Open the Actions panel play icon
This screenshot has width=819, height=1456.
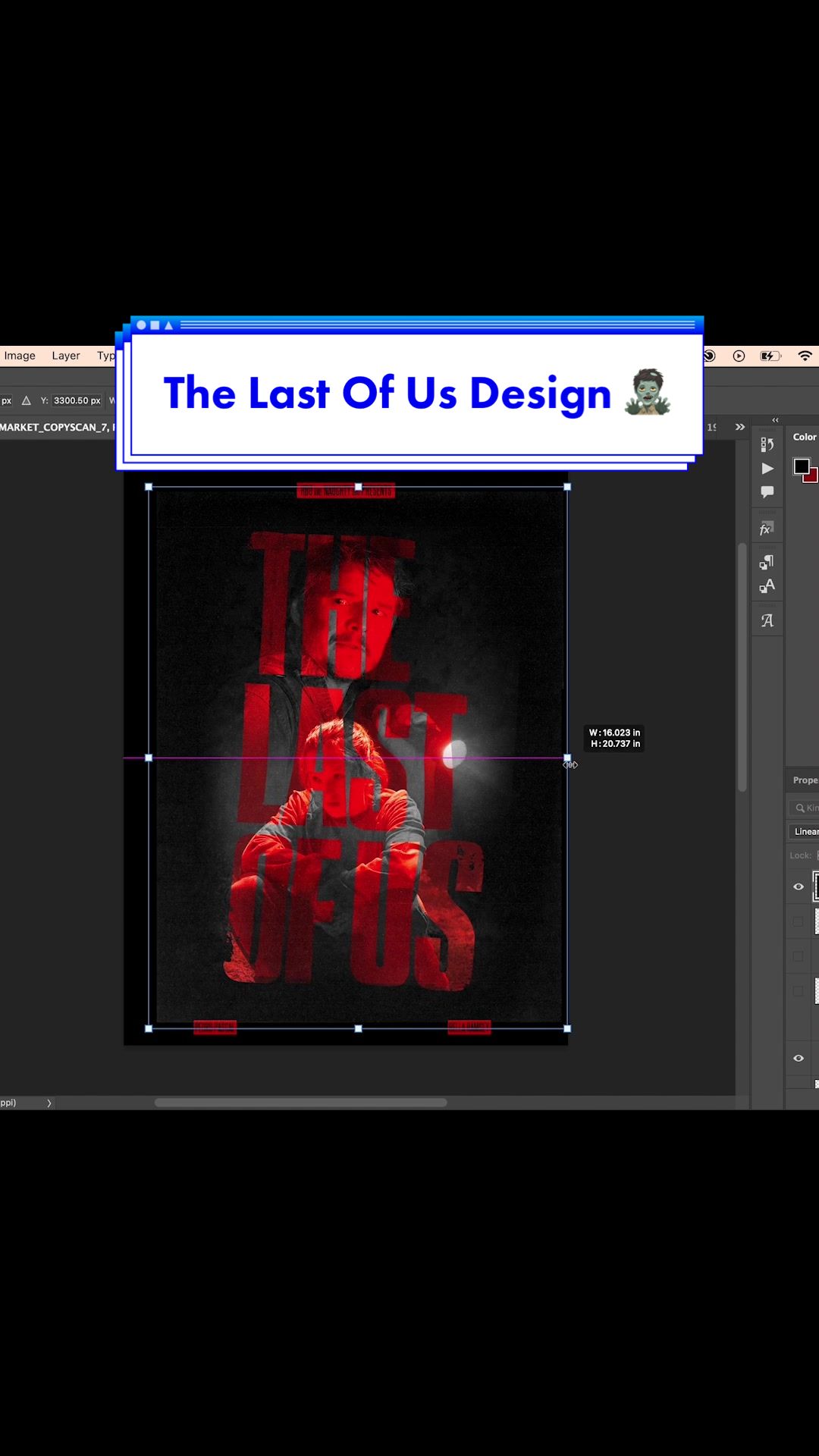[x=767, y=469]
